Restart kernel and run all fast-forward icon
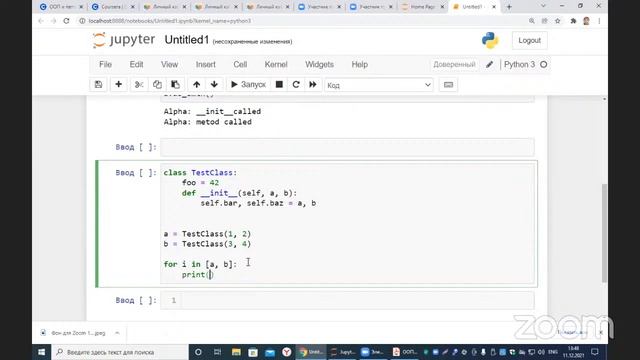The height and width of the screenshot is (360, 640). (x=313, y=84)
